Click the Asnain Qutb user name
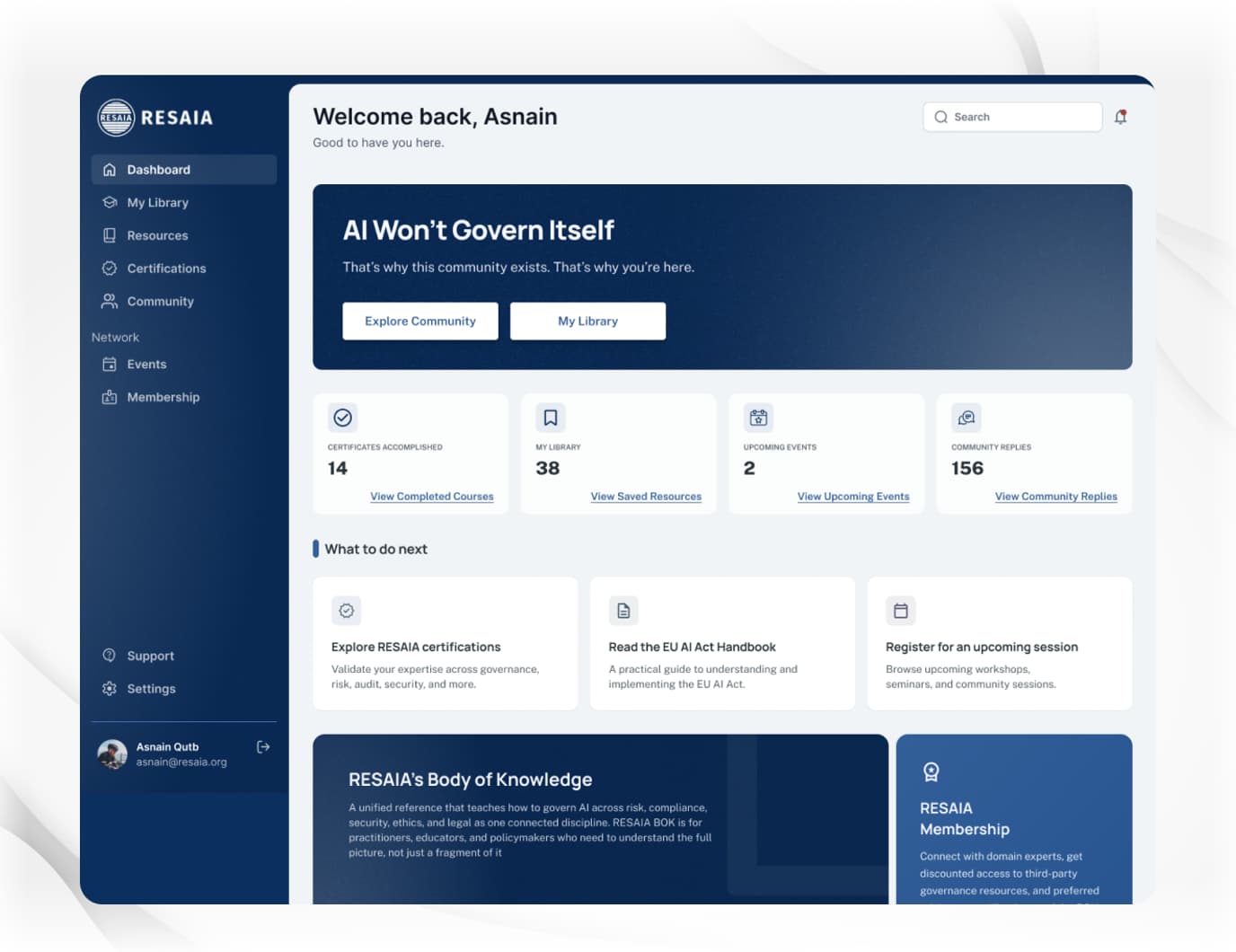Viewport: 1236px width, 952px height. point(167,747)
